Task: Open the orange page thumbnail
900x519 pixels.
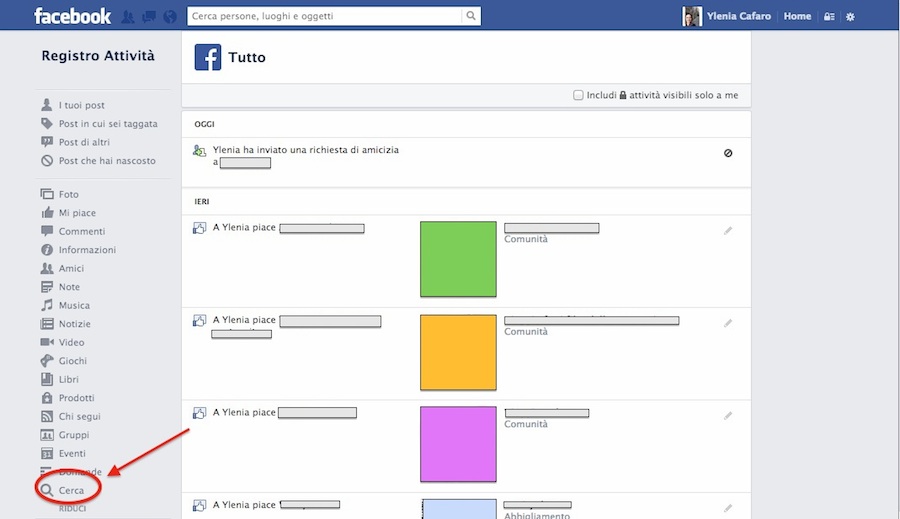Action: 458,352
